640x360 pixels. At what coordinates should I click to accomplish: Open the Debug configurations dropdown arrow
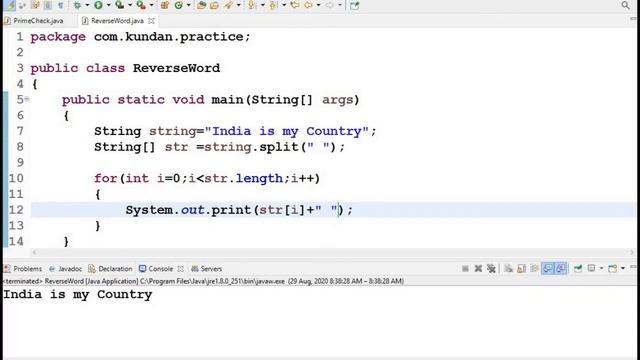tap(87, 5)
